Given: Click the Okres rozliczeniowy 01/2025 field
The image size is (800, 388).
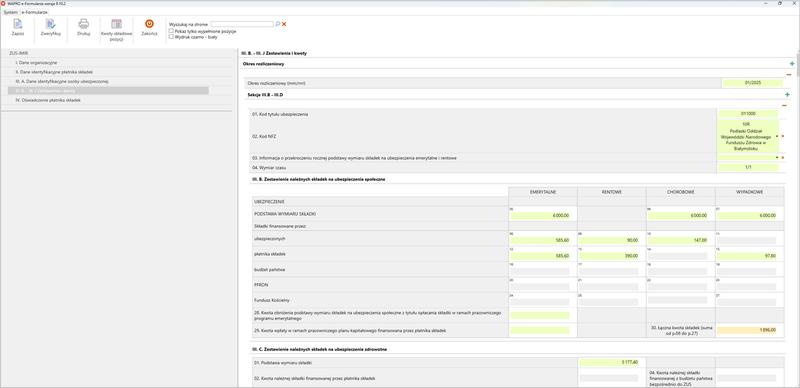Looking at the screenshot, I should point(752,83).
